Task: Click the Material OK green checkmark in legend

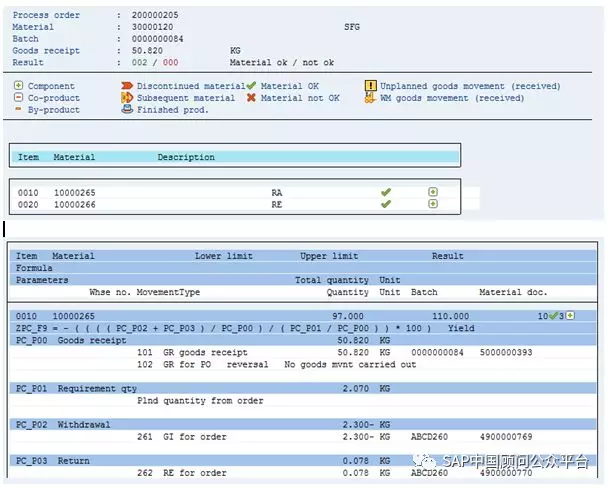Action: point(251,87)
